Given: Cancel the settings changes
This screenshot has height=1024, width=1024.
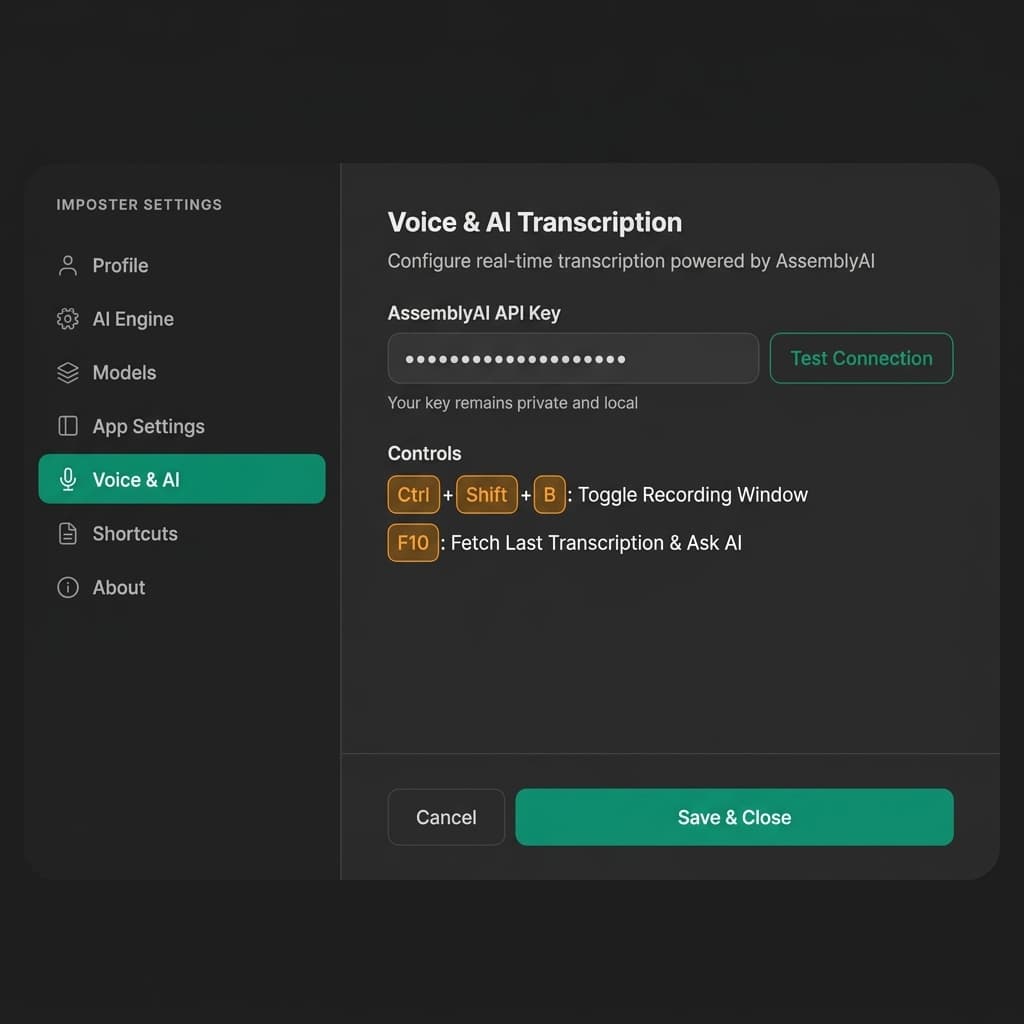Looking at the screenshot, I should pyautogui.click(x=446, y=817).
